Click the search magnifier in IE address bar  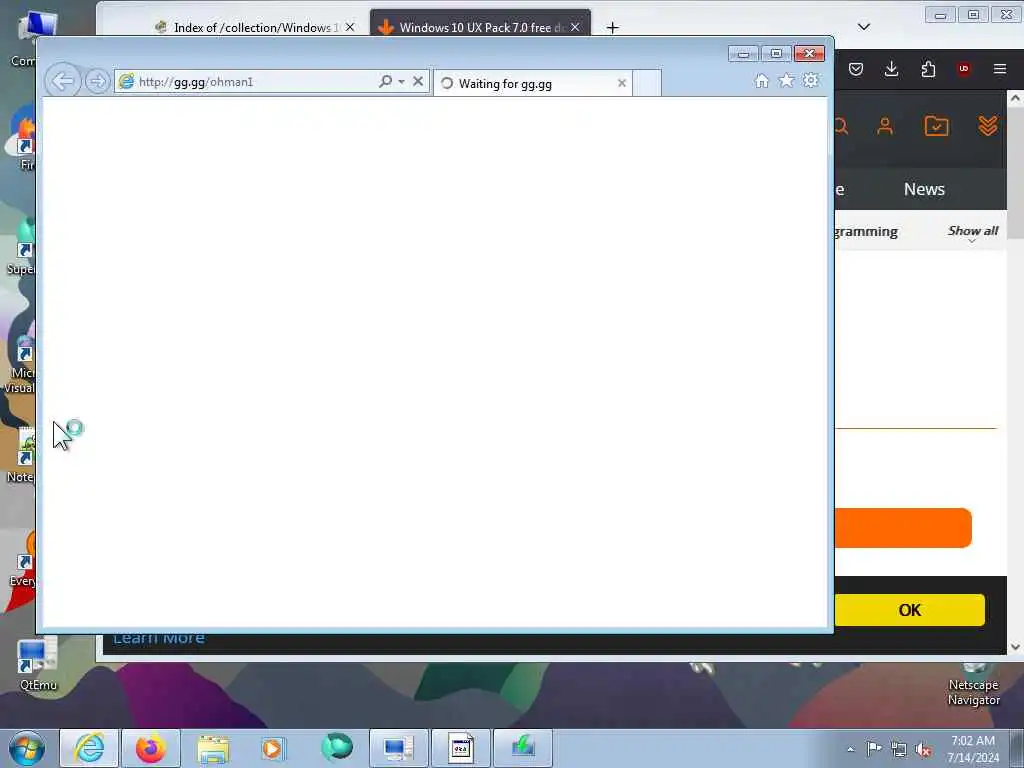385,81
